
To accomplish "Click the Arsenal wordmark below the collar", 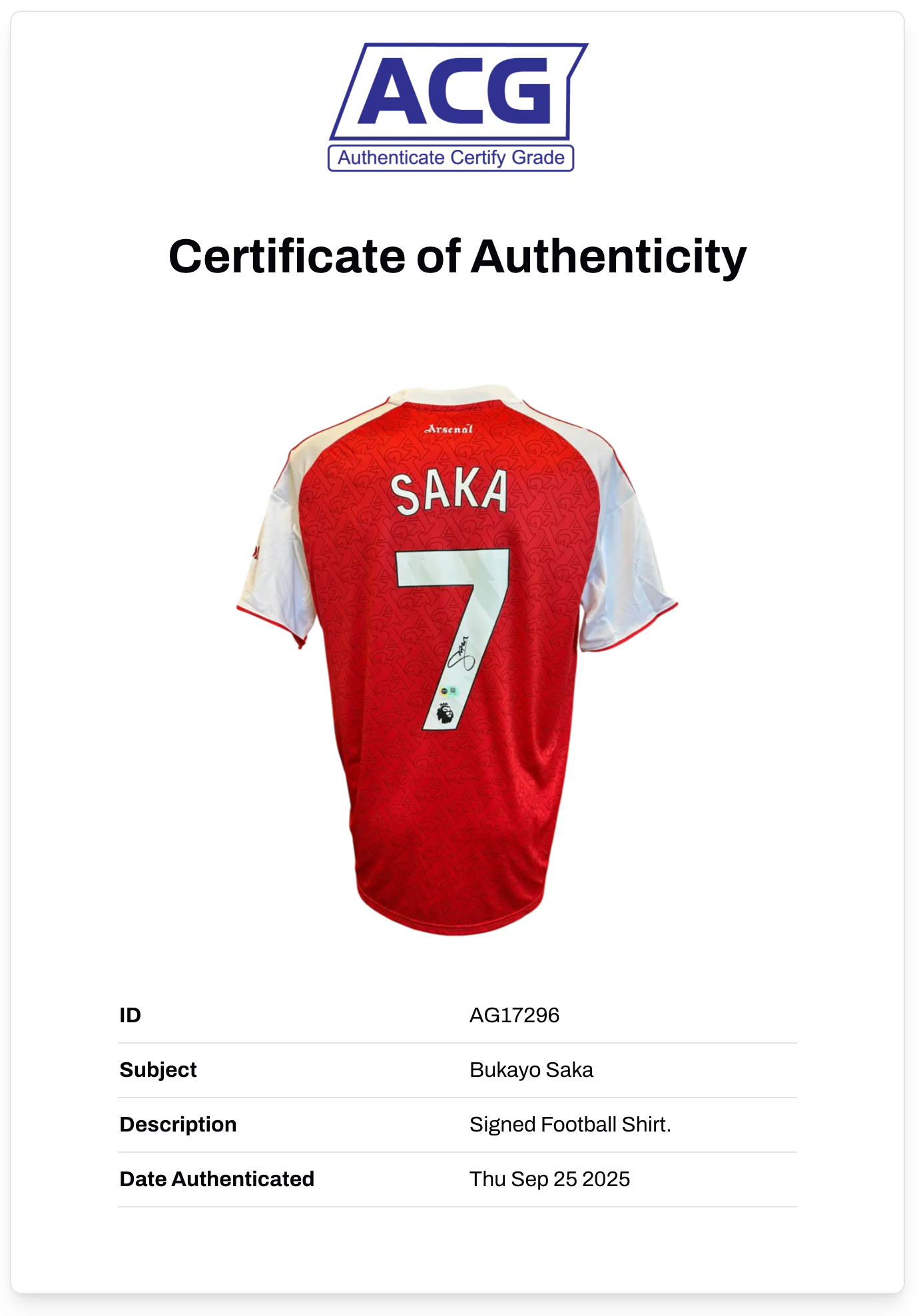I will (x=450, y=429).
